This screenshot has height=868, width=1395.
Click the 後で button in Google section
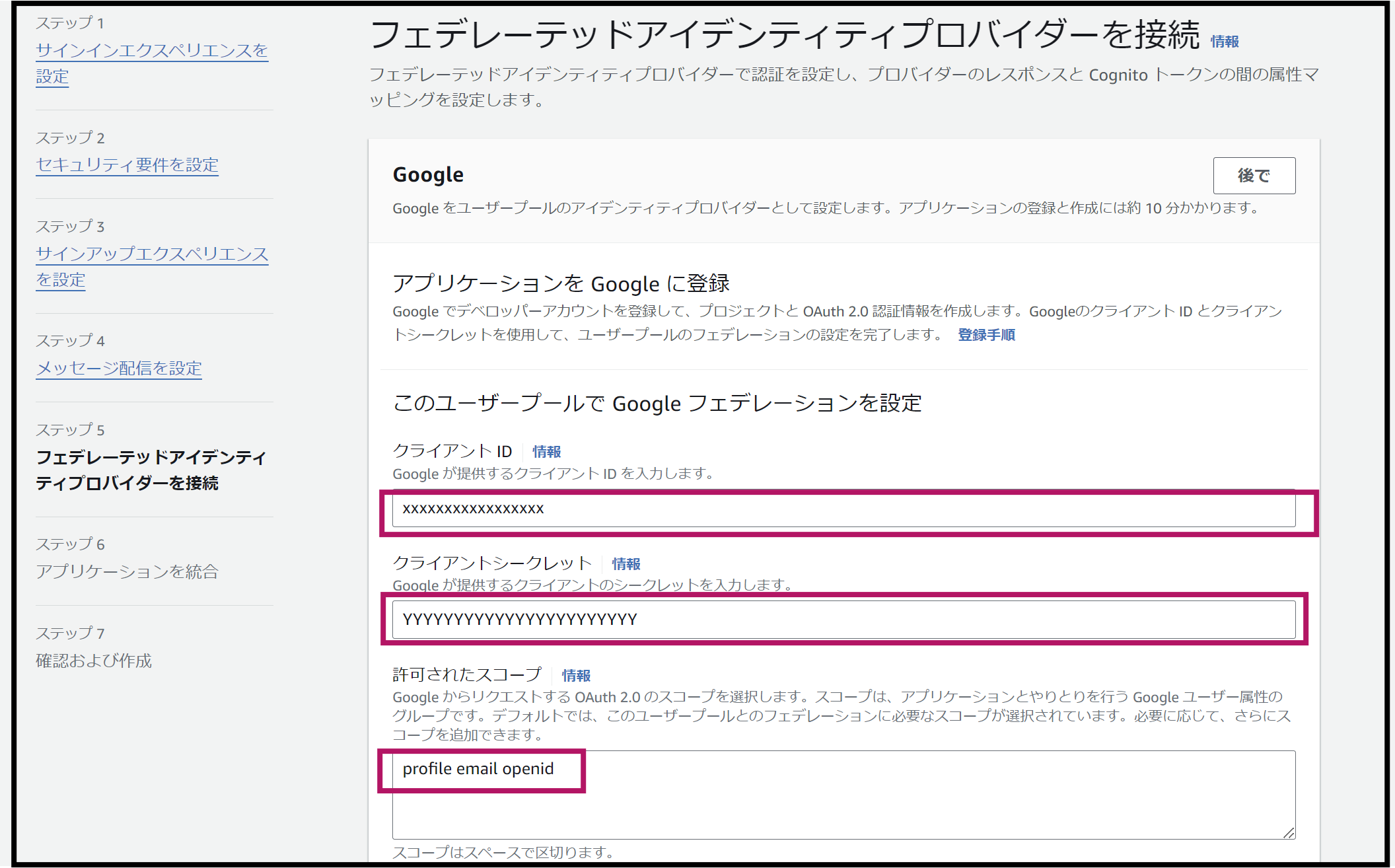1254,176
